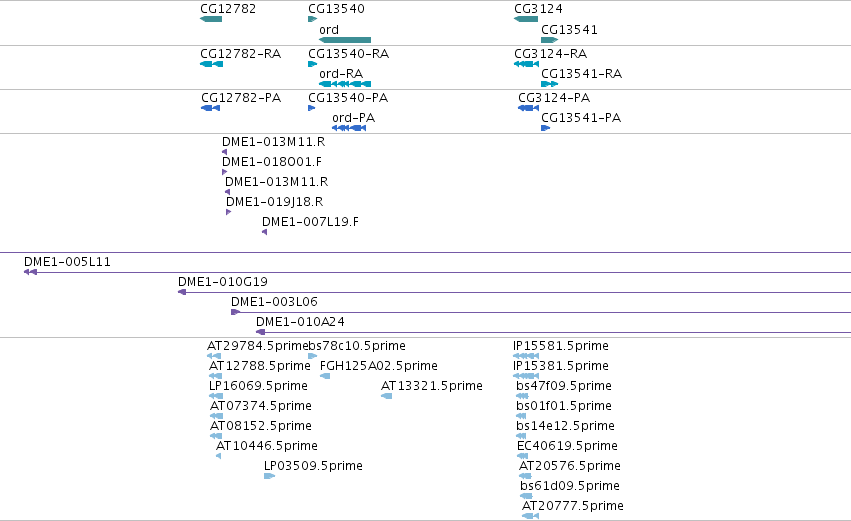Click the ord-PA coding sequence glyph
Image resolution: width=851 pixels, height=521 pixels.
tap(349, 128)
